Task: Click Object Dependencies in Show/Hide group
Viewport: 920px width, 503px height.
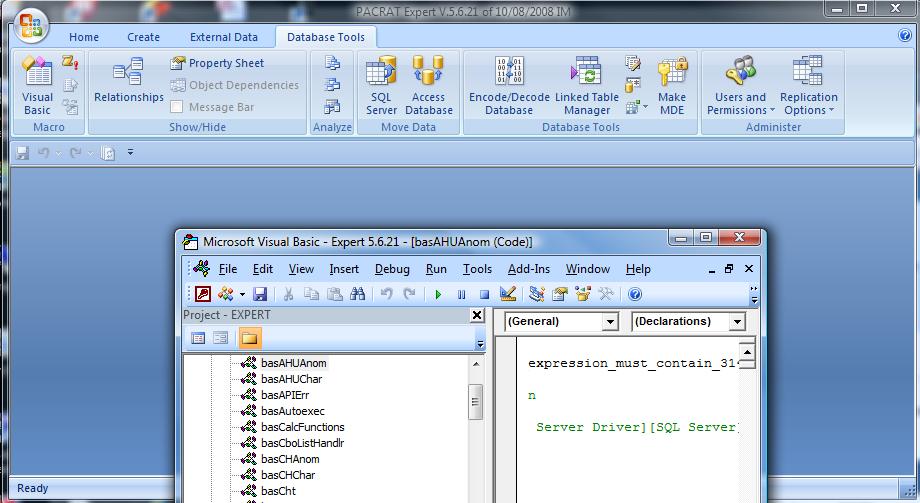Action: [x=234, y=85]
